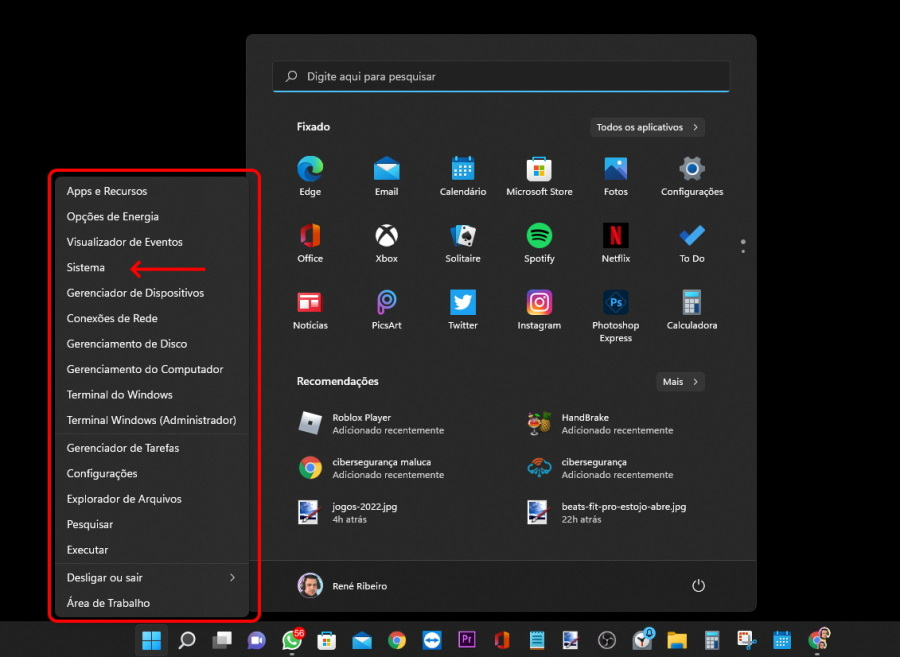
Task: Select Pesquisar in the context menu
Action: click(x=152, y=524)
